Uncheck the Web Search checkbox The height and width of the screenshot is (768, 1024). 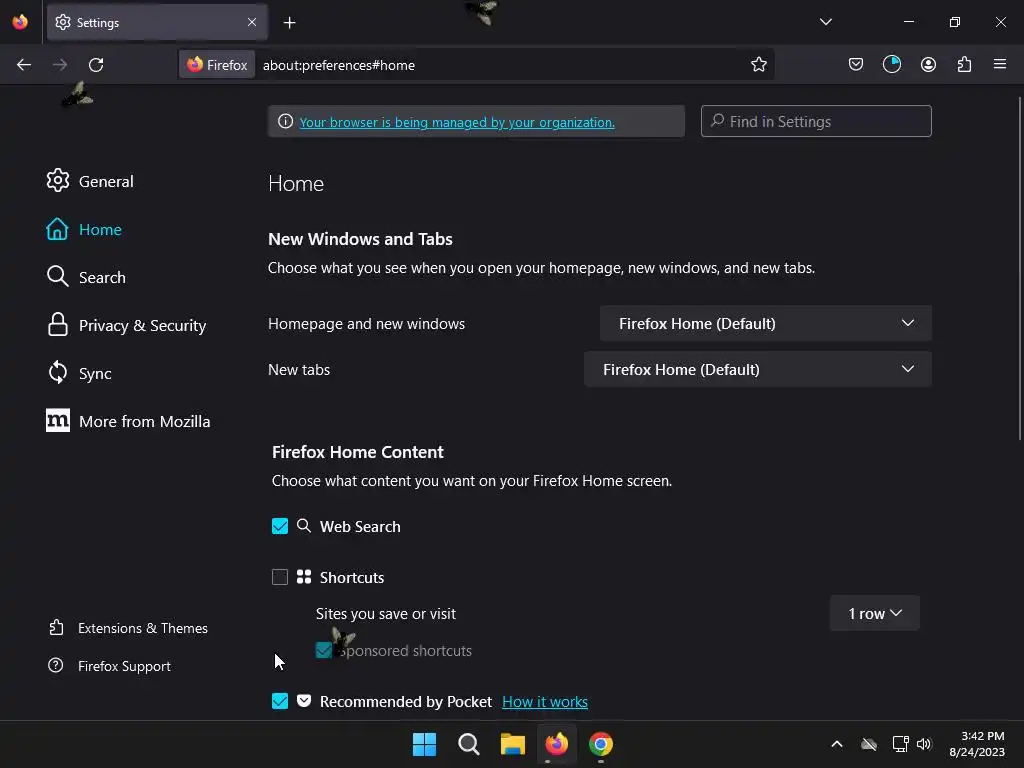(280, 526)
